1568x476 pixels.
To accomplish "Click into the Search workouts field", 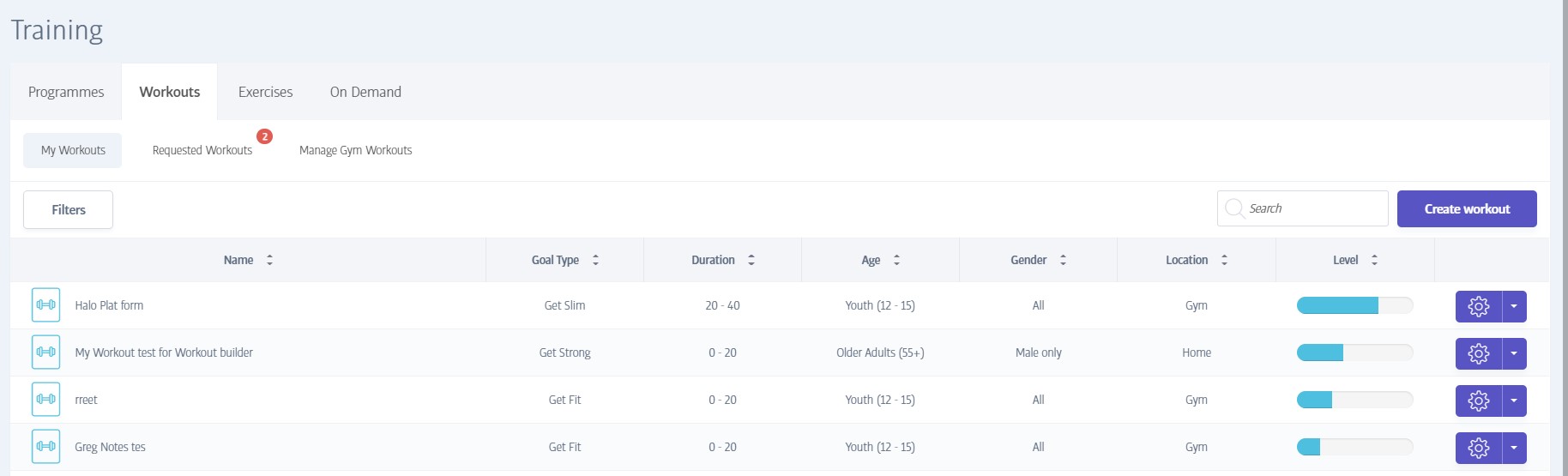I will (x=1302, y=208).
